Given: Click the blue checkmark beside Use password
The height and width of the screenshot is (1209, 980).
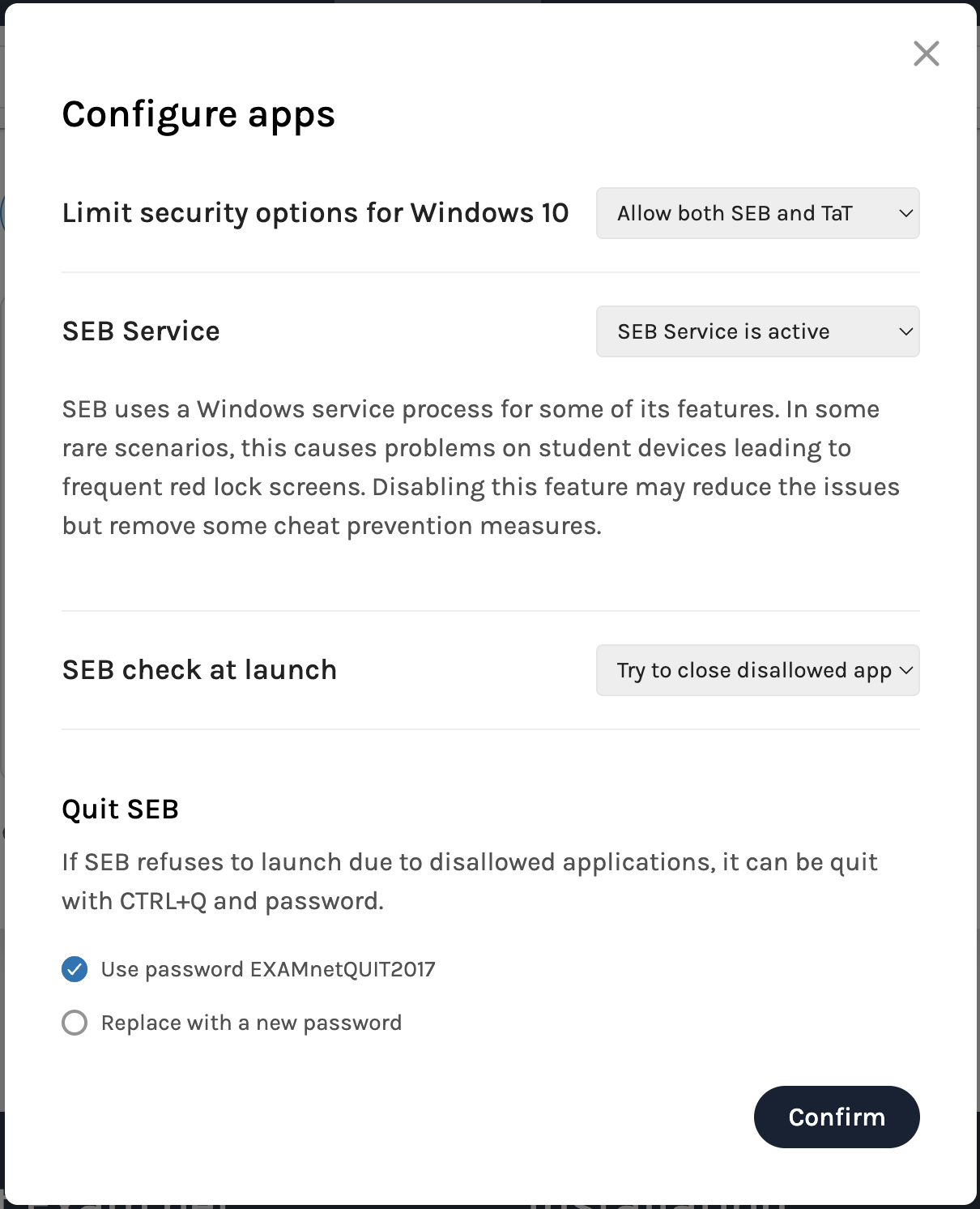Looking at the screenshot, I should click(75, 969).
